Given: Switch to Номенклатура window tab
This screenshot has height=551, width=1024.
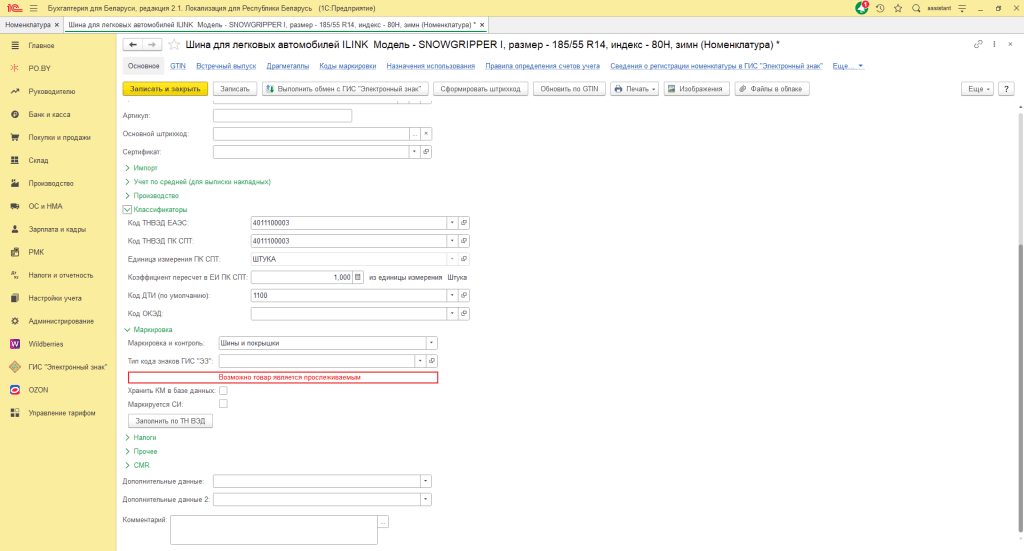Looking at the screenshot, I should [x=28, y=25].
